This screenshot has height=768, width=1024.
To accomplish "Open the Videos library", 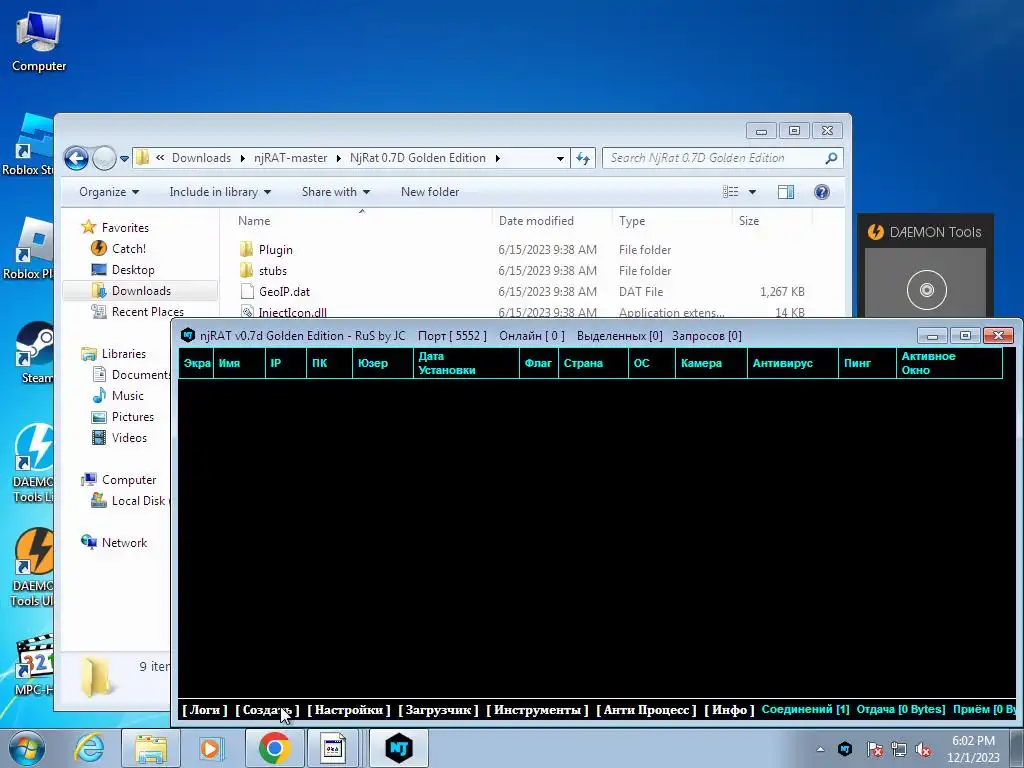I will [x=129, y=438].
